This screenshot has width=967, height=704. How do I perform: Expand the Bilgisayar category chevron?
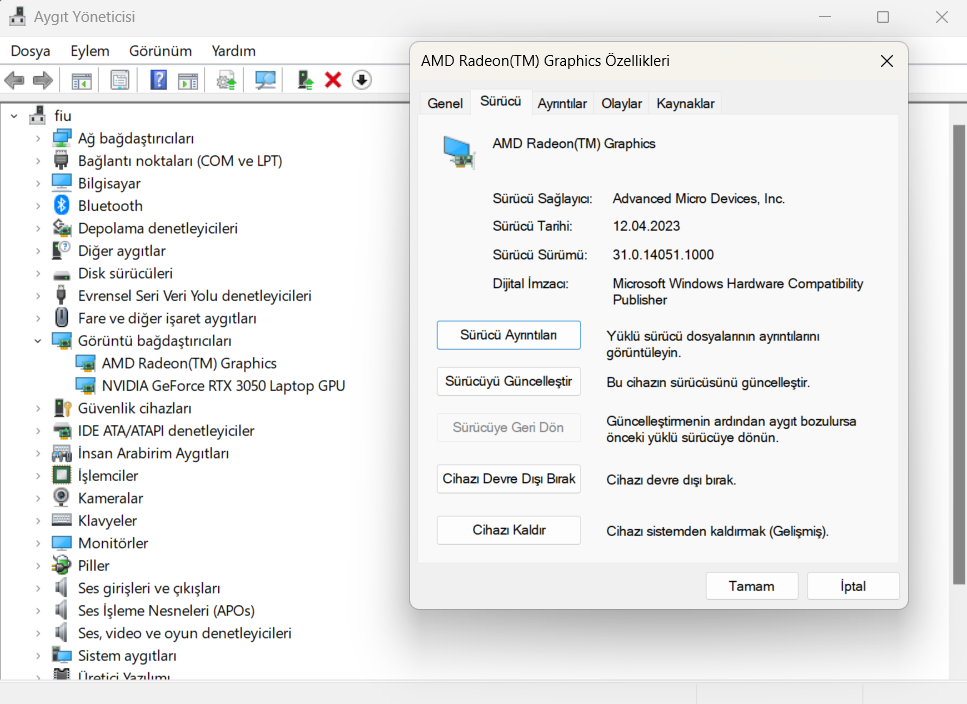click(x=38, y=184)
